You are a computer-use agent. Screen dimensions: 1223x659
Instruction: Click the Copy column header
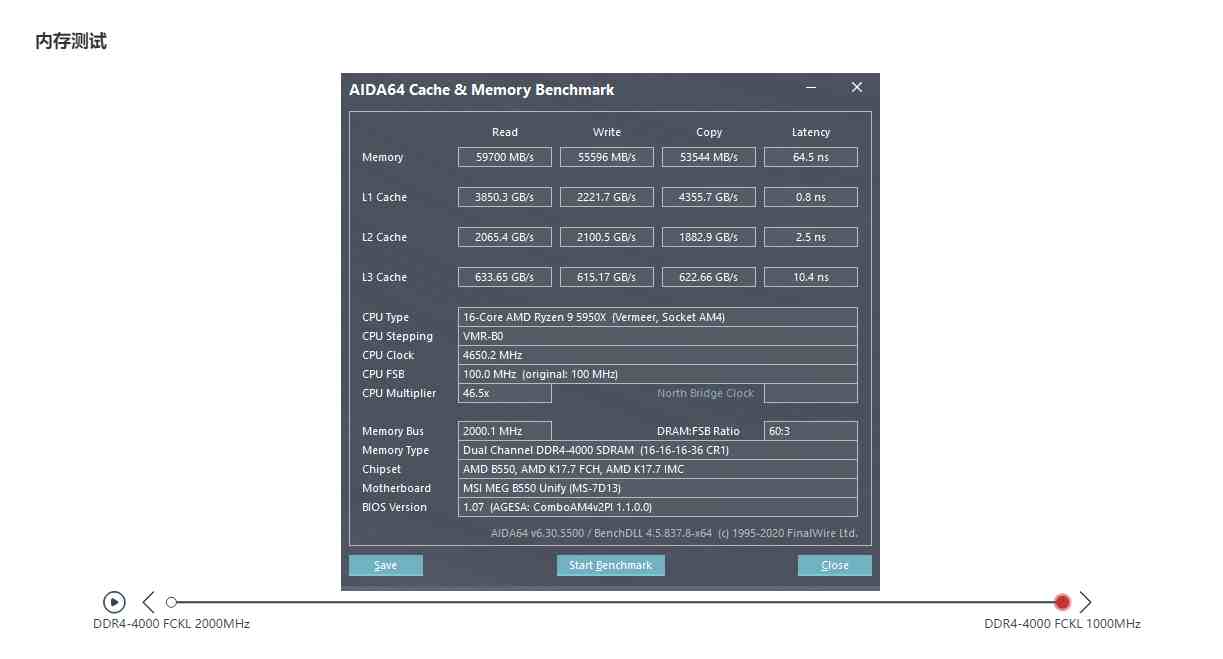point(709,132)
